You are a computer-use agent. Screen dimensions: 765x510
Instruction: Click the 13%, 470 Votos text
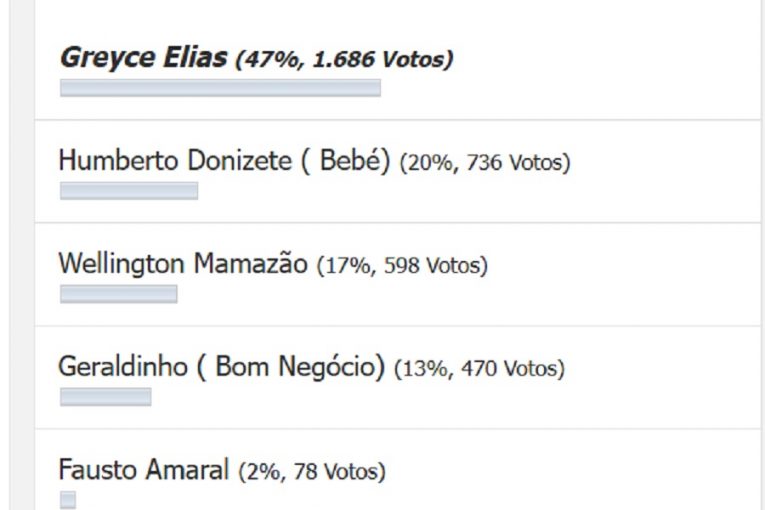(x=479, y=370)
